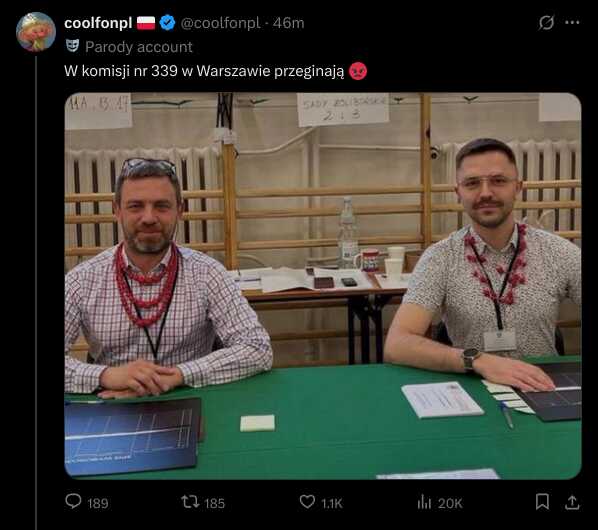Toggle like with the heart icon

coord(307,501)
